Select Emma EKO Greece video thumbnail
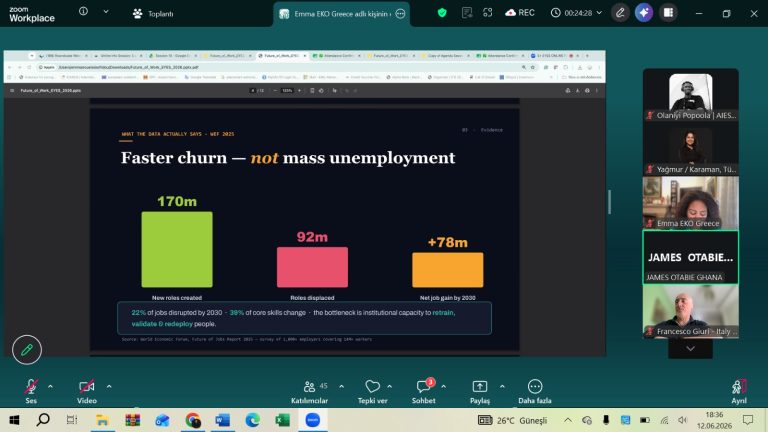The width and height of the screenshot is (768, 432). [x=691, y=203]
